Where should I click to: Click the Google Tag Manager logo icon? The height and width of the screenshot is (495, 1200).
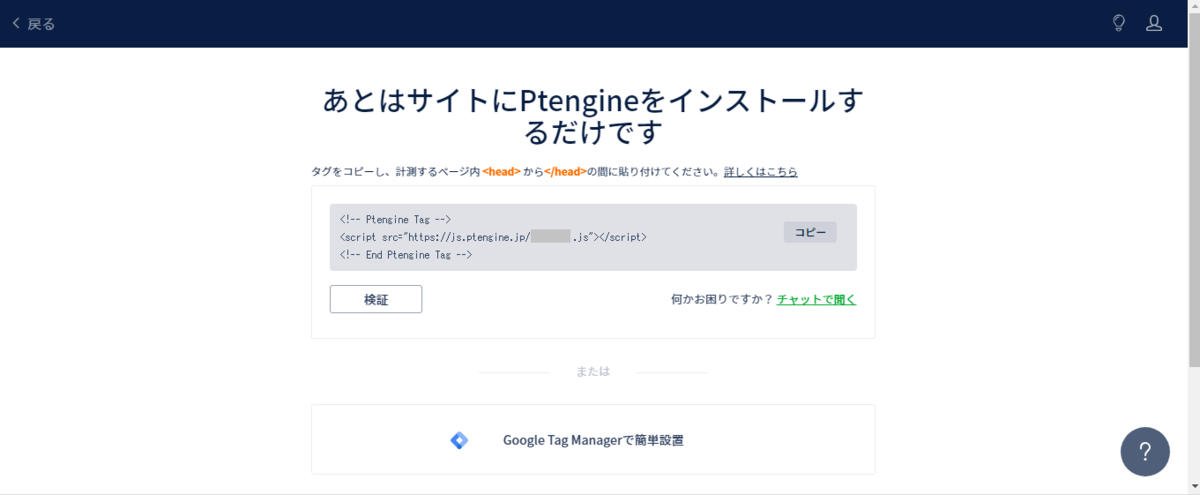(459, 440)
